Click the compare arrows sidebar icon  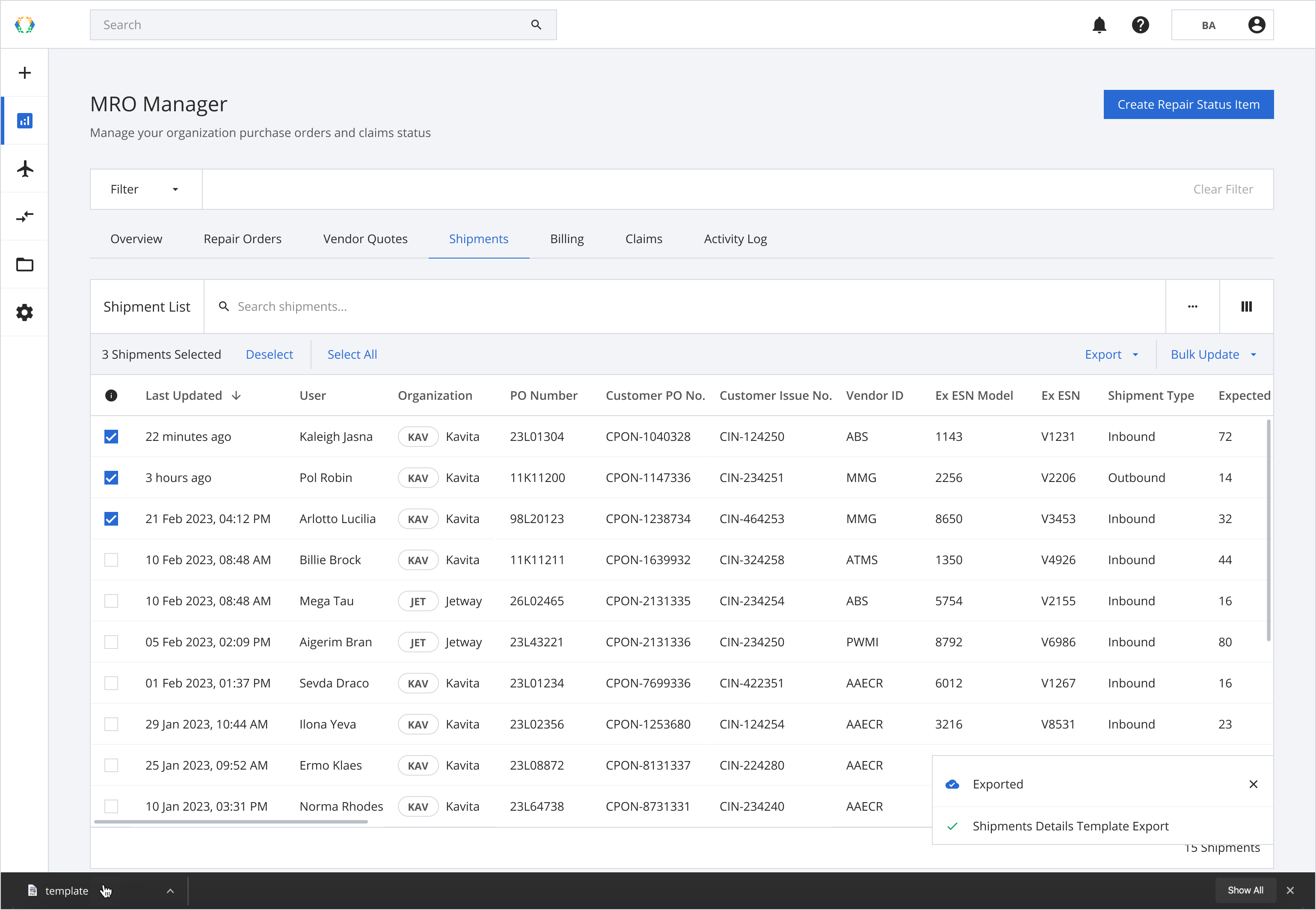(x=24, y=217)
